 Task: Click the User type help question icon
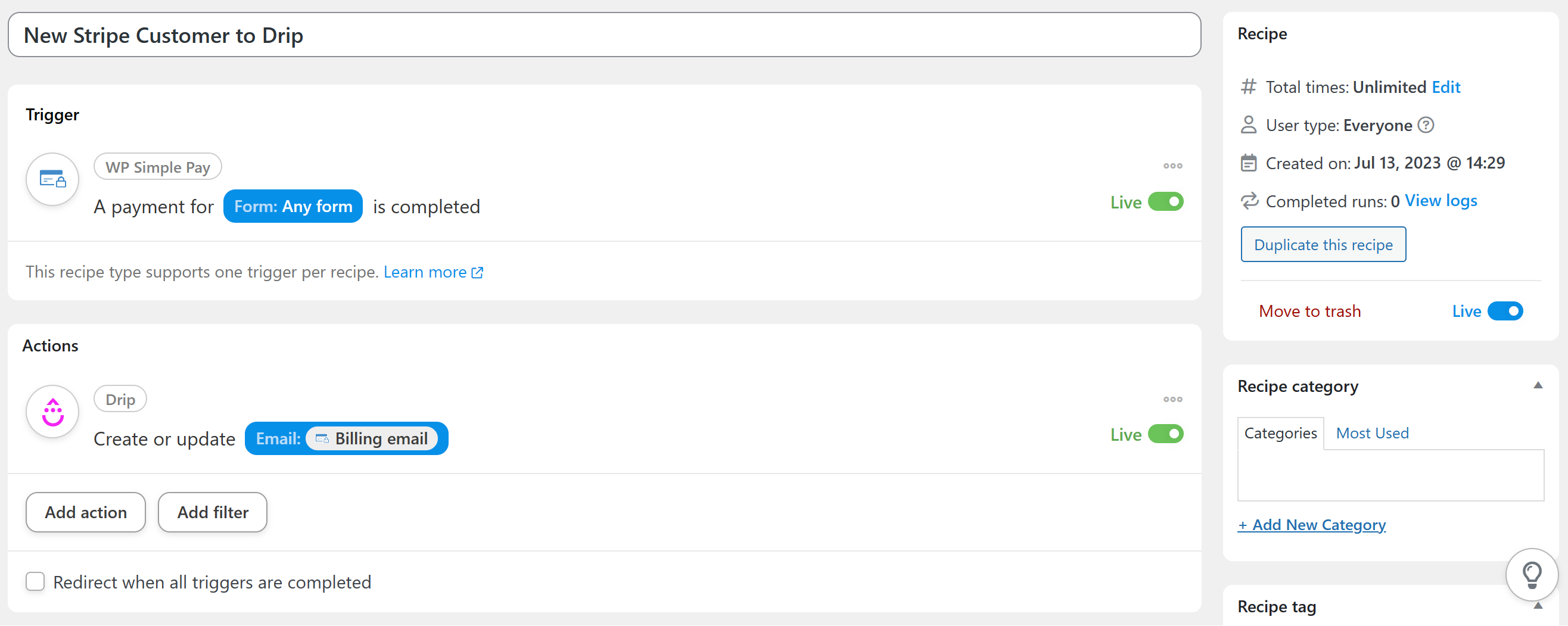tap(1426, 125)
